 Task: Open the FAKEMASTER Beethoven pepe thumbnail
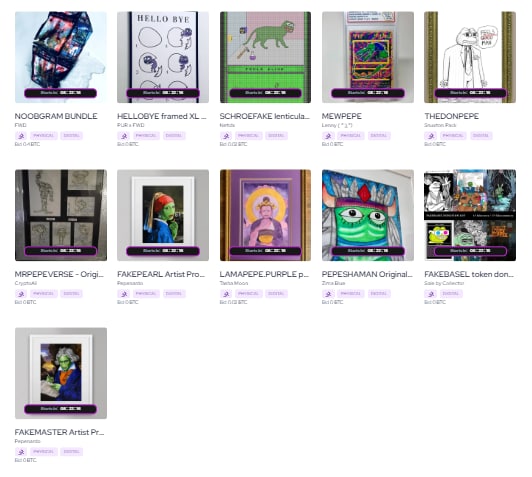[61, 373]
